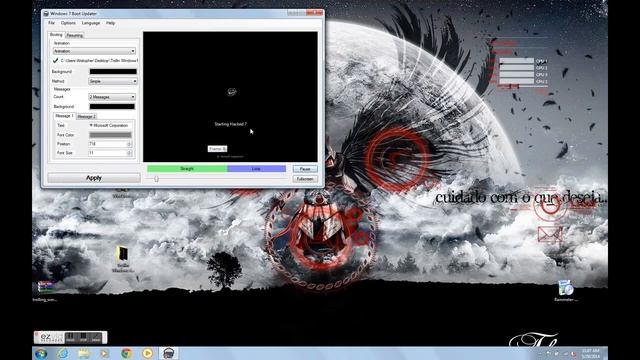Open the Options menu
640x360 pixels.
68,23
